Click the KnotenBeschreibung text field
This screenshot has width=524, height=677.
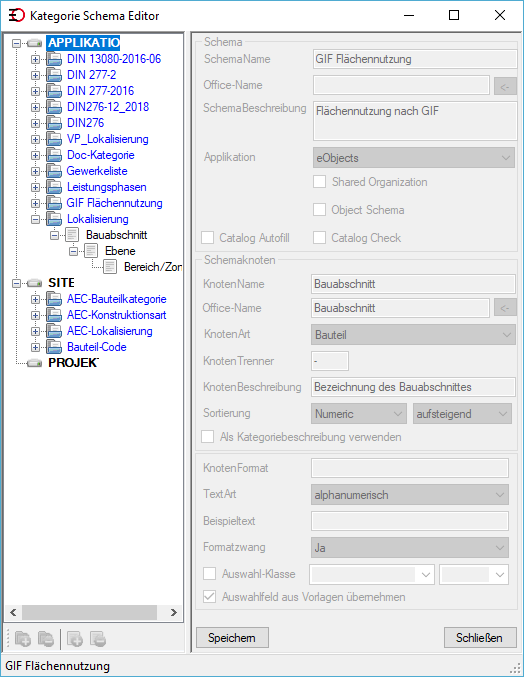[413, 387]
